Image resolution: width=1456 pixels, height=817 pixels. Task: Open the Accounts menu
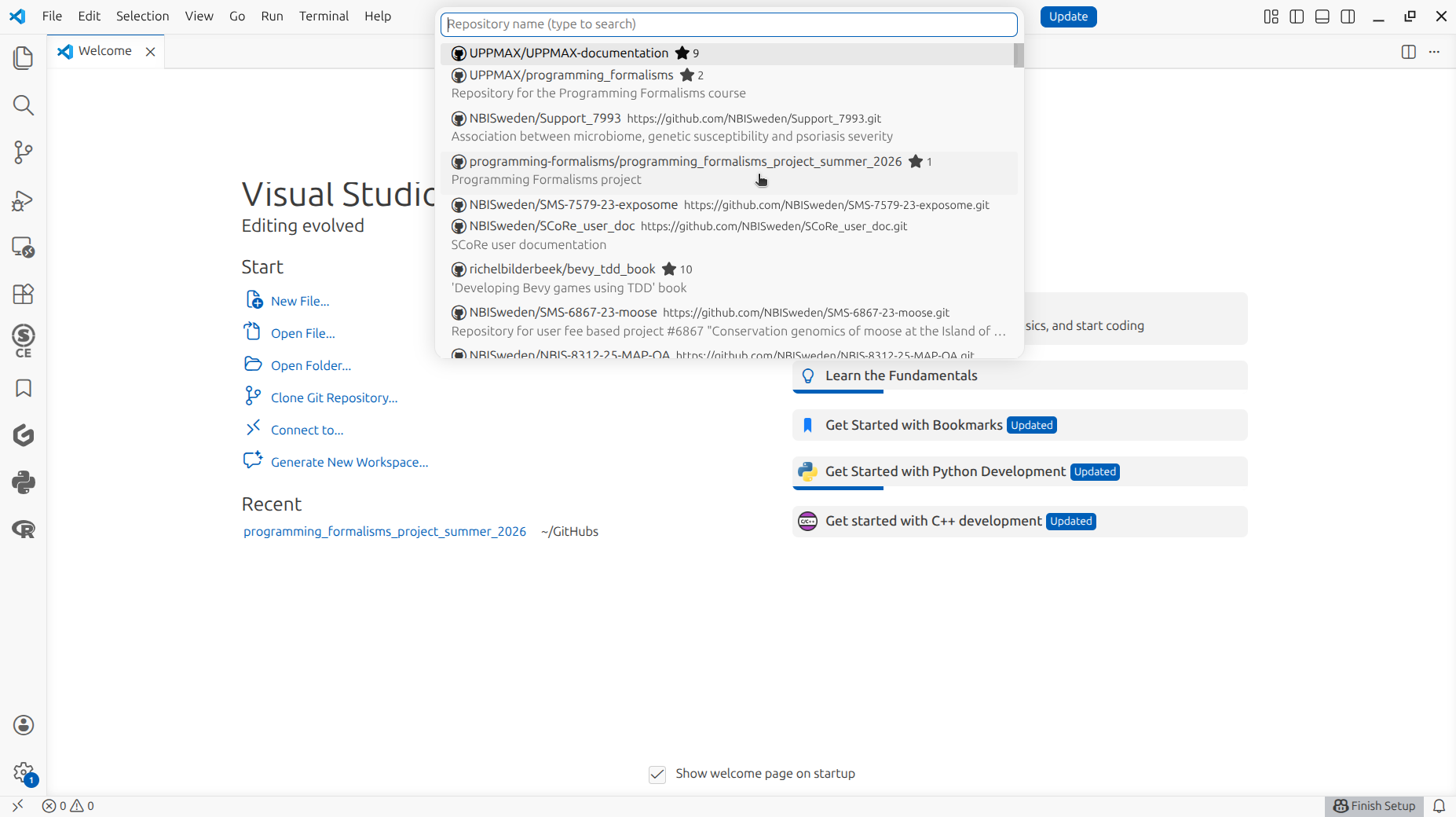click(x=24, y=725)
